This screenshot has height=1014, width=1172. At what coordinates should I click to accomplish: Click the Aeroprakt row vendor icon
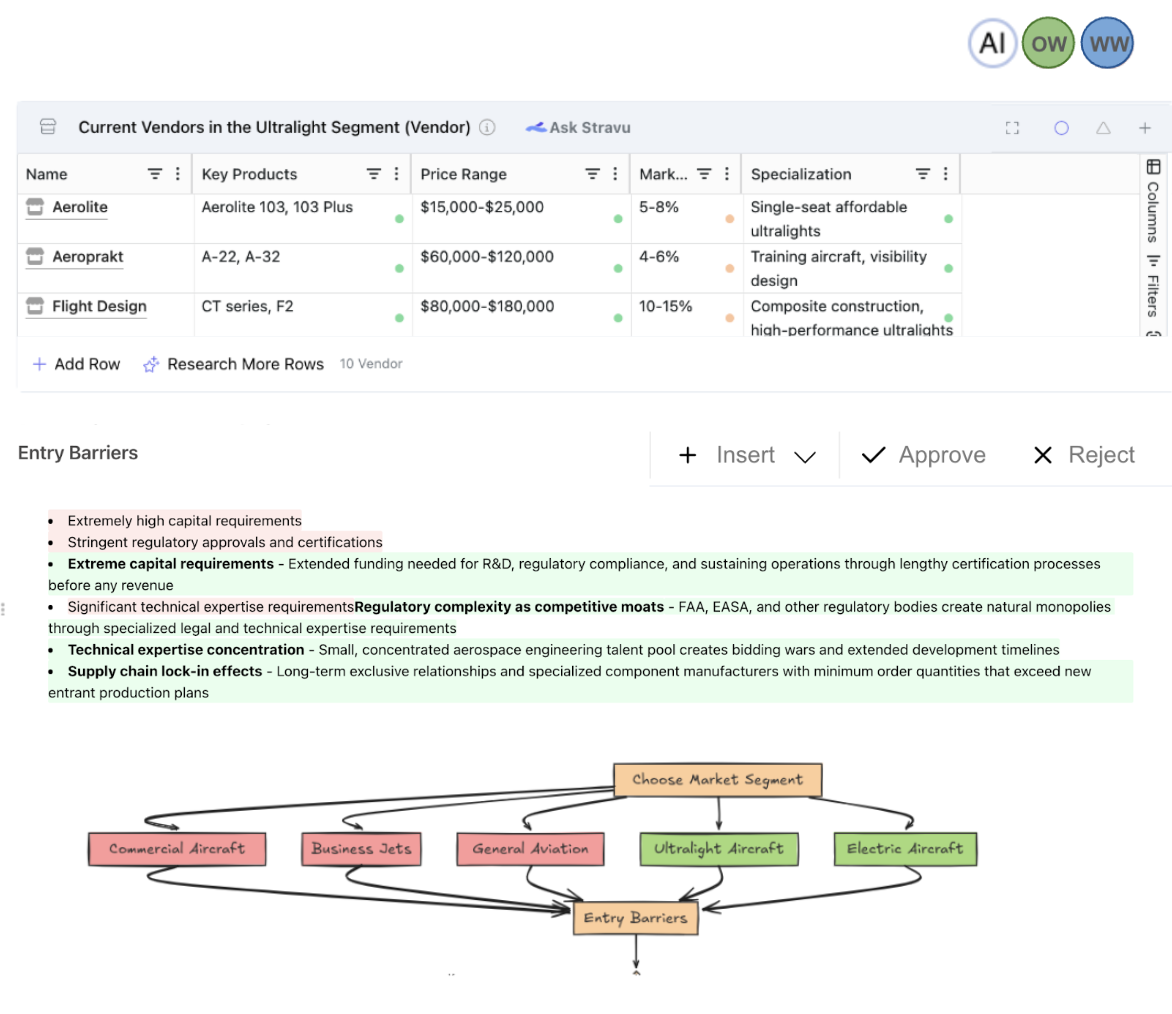(35, 256)
